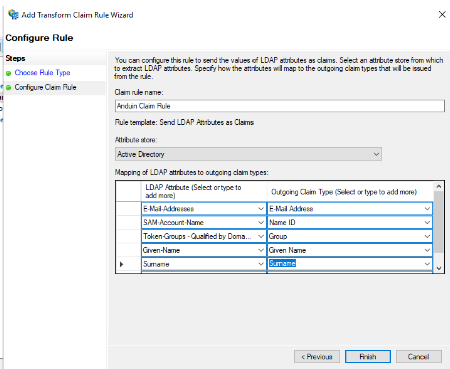Open the Attribute store Active Directory dropdown
The width and height of the screenshot is (450, 369).
248,154
